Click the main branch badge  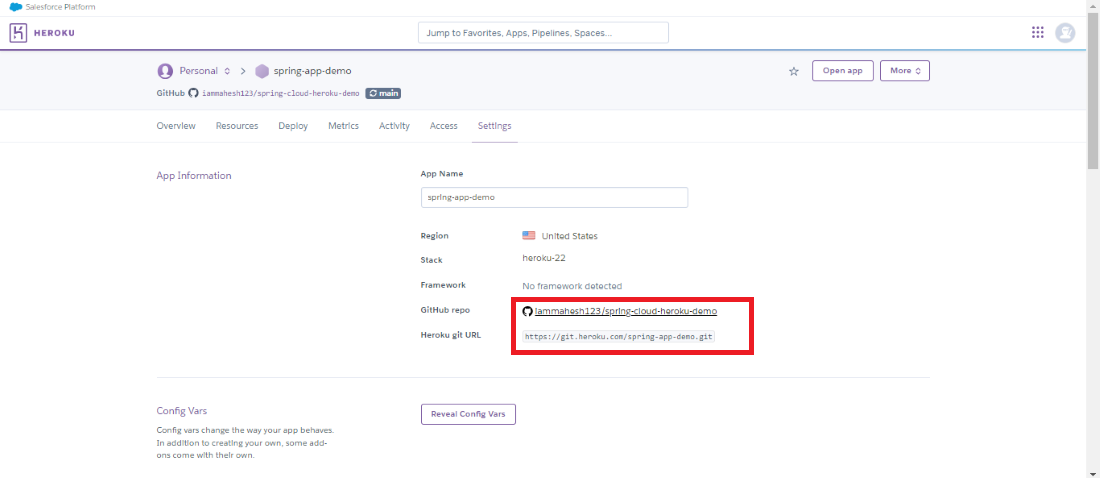383,93
